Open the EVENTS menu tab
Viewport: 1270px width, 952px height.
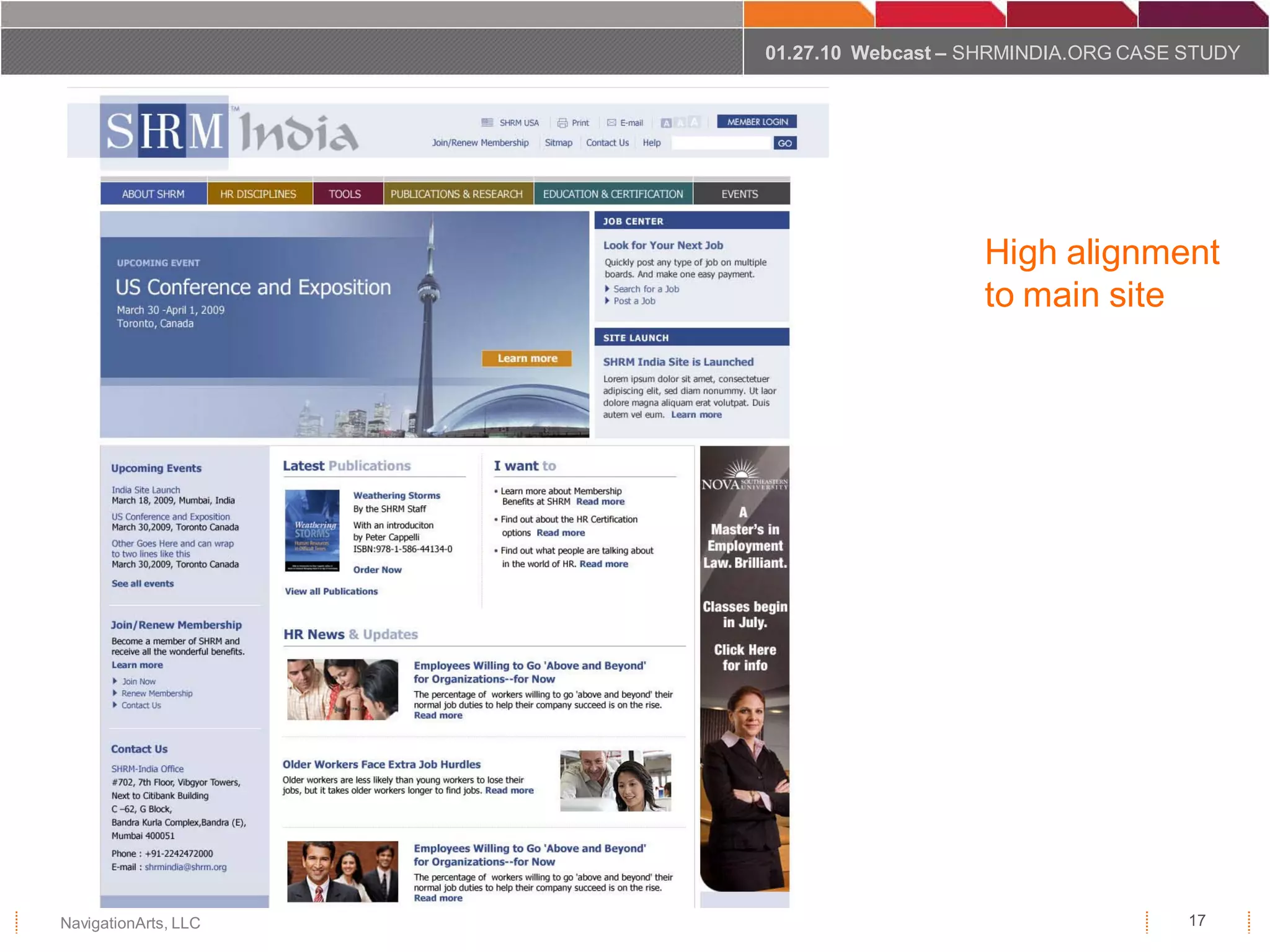pyautogui.click(x=740, y=194)
